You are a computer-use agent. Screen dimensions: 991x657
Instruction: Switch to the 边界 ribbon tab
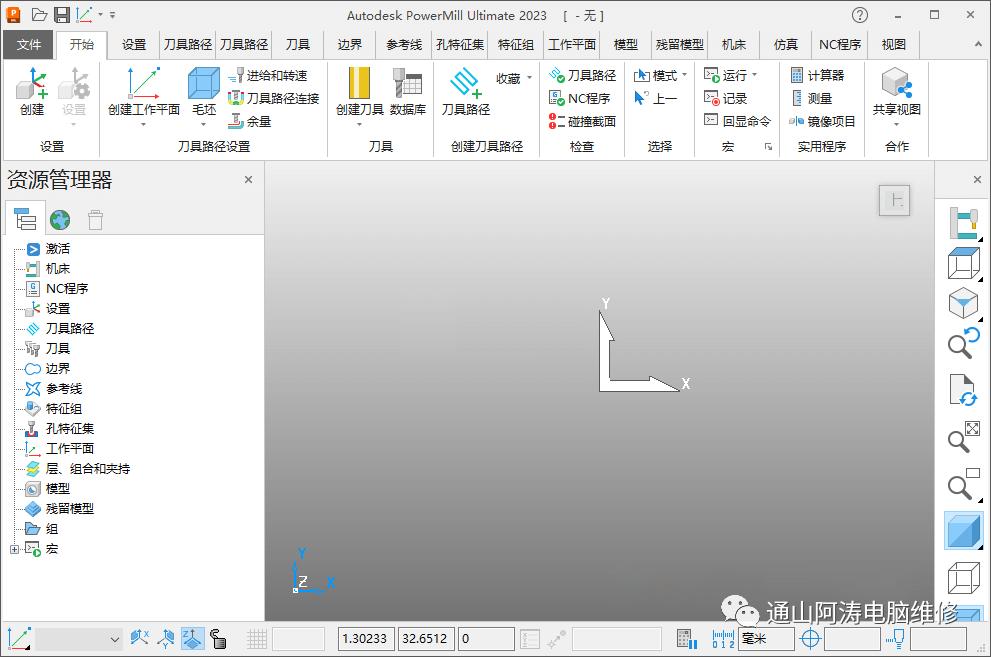pyautogui.click(x=350, y=44)
